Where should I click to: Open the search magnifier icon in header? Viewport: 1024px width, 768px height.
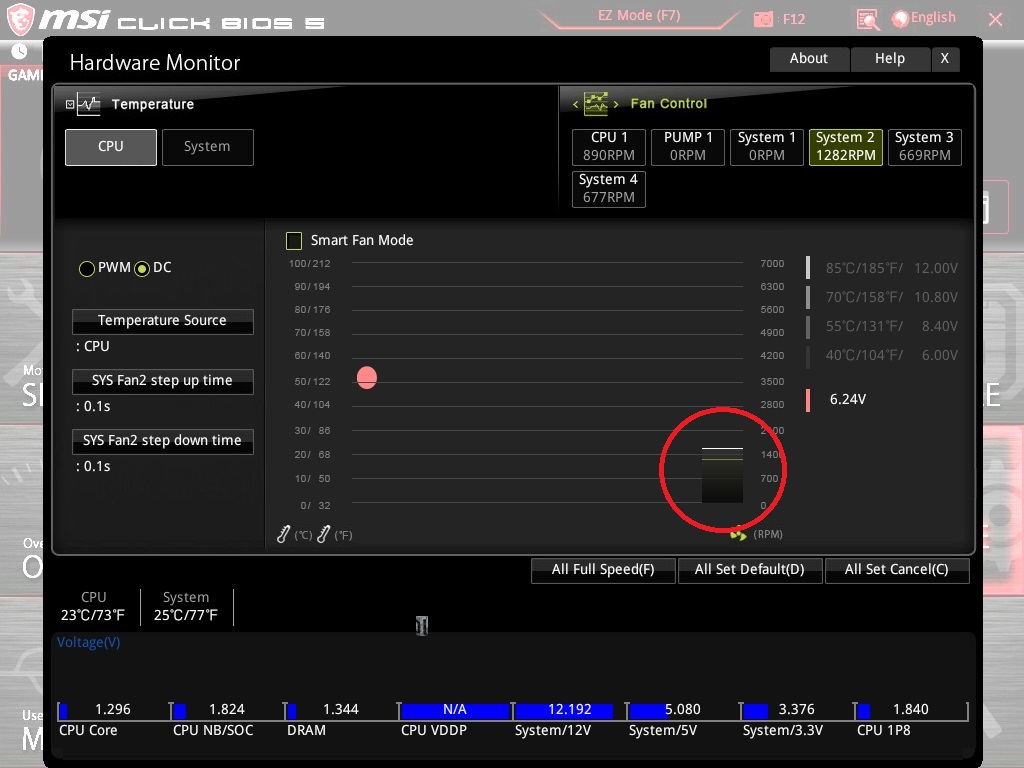(867, 20)
